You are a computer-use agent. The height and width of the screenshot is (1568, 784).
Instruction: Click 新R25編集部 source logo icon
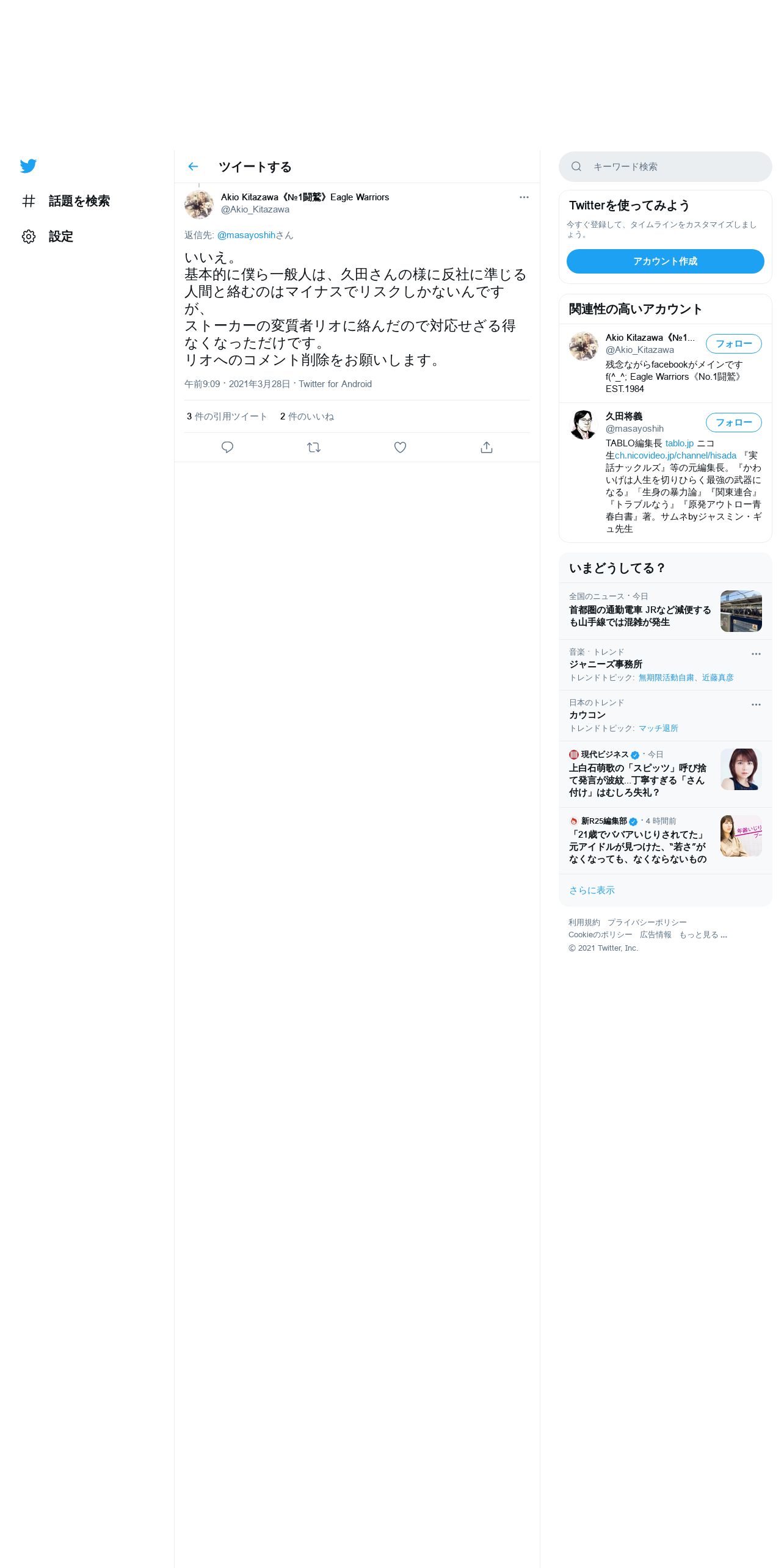tap(574, 821)
